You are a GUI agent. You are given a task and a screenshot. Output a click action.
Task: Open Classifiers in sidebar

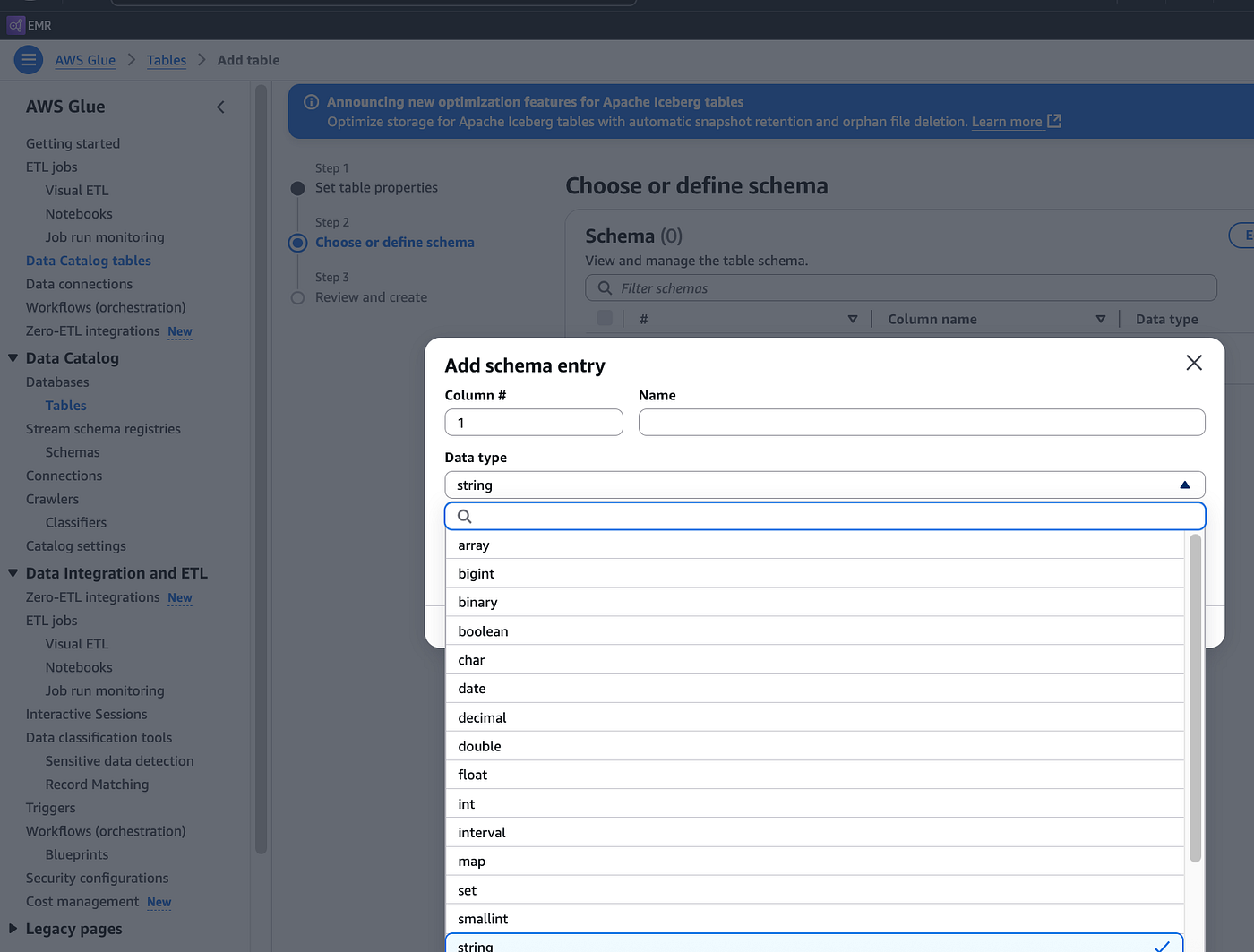click(x=76, y=522)
